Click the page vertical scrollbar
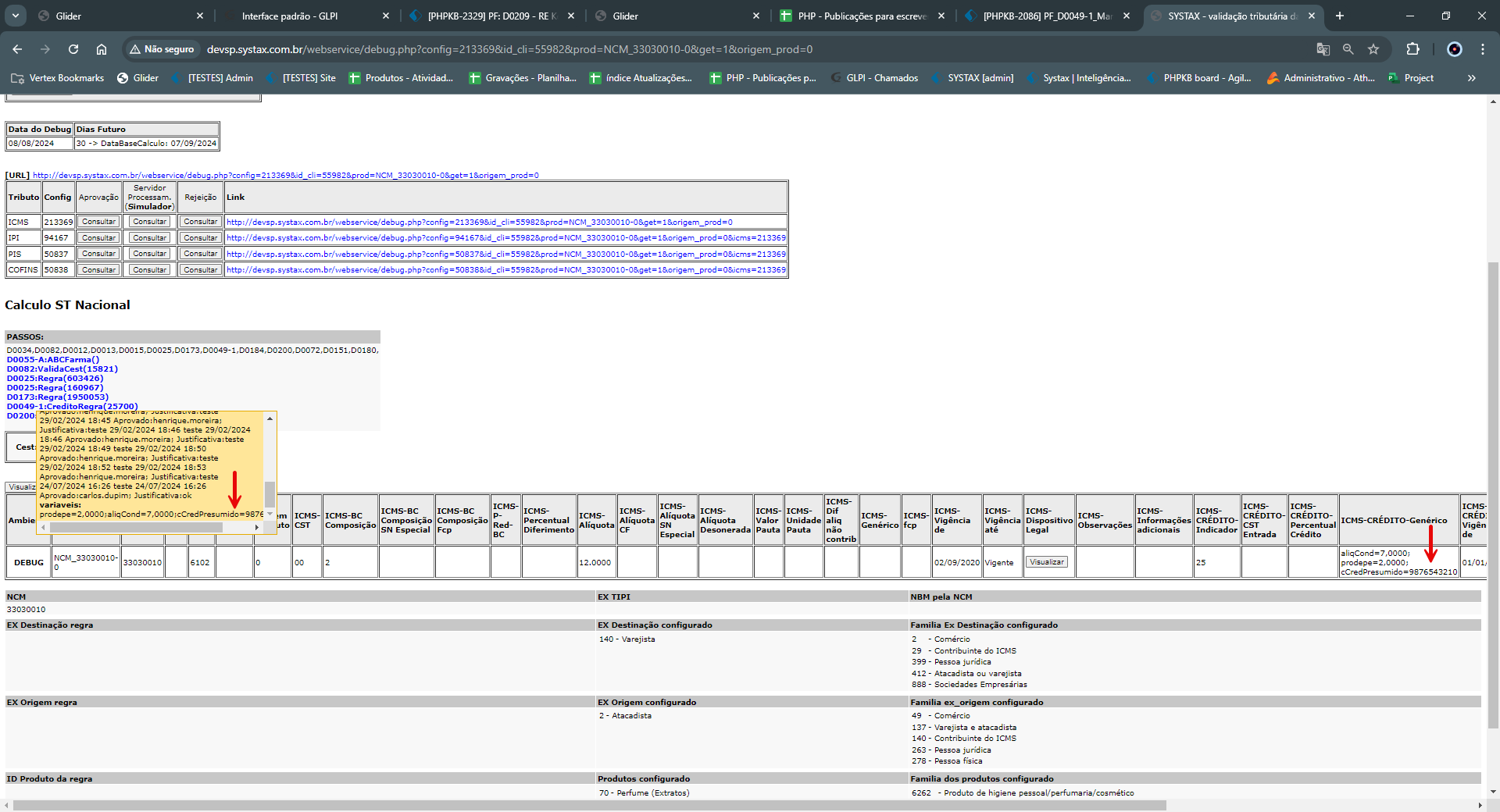Image resolution: width=1500 pixels, height=812 pixels. tap(1494, 496)
